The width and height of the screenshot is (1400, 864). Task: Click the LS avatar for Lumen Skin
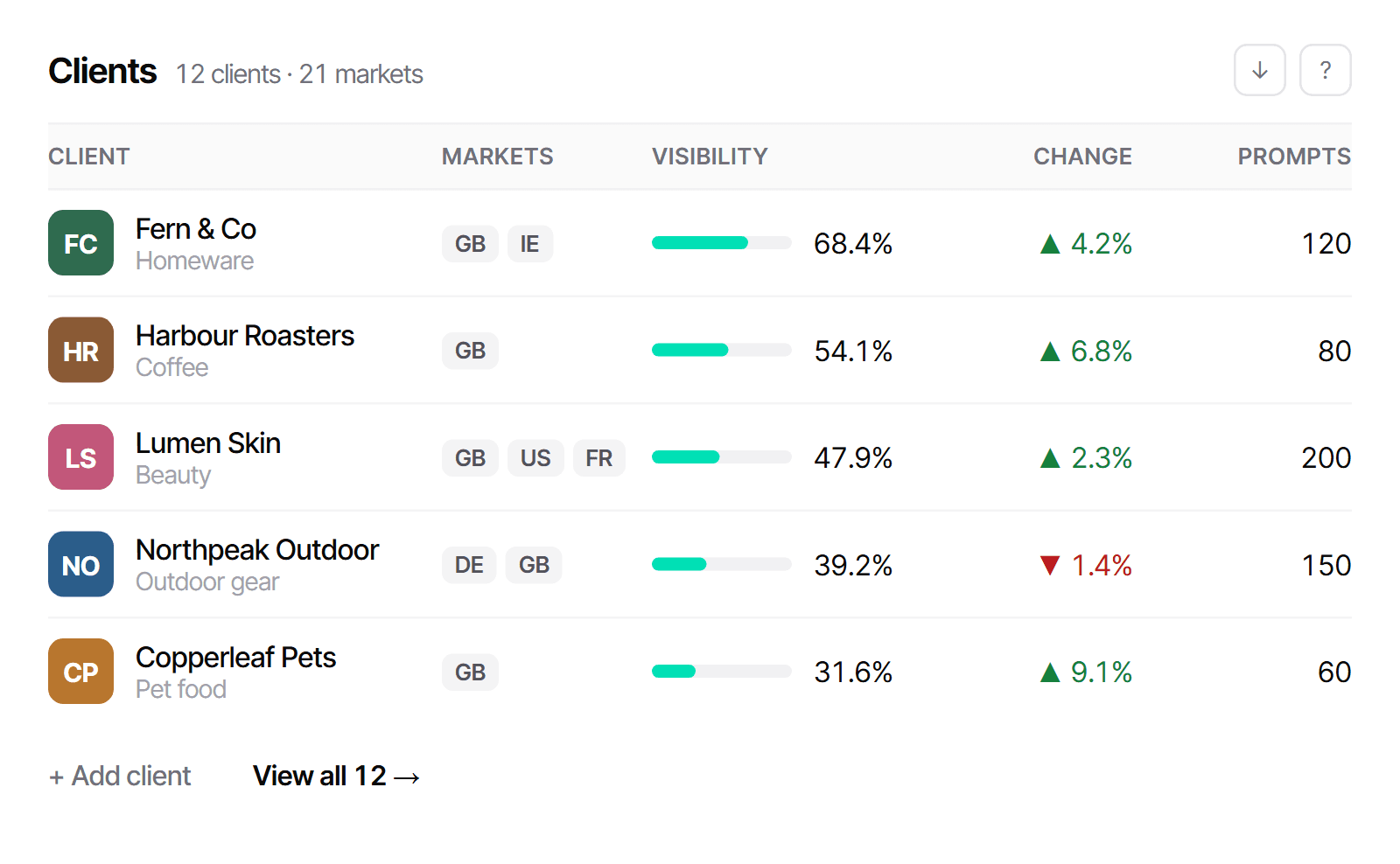(80, 457)
